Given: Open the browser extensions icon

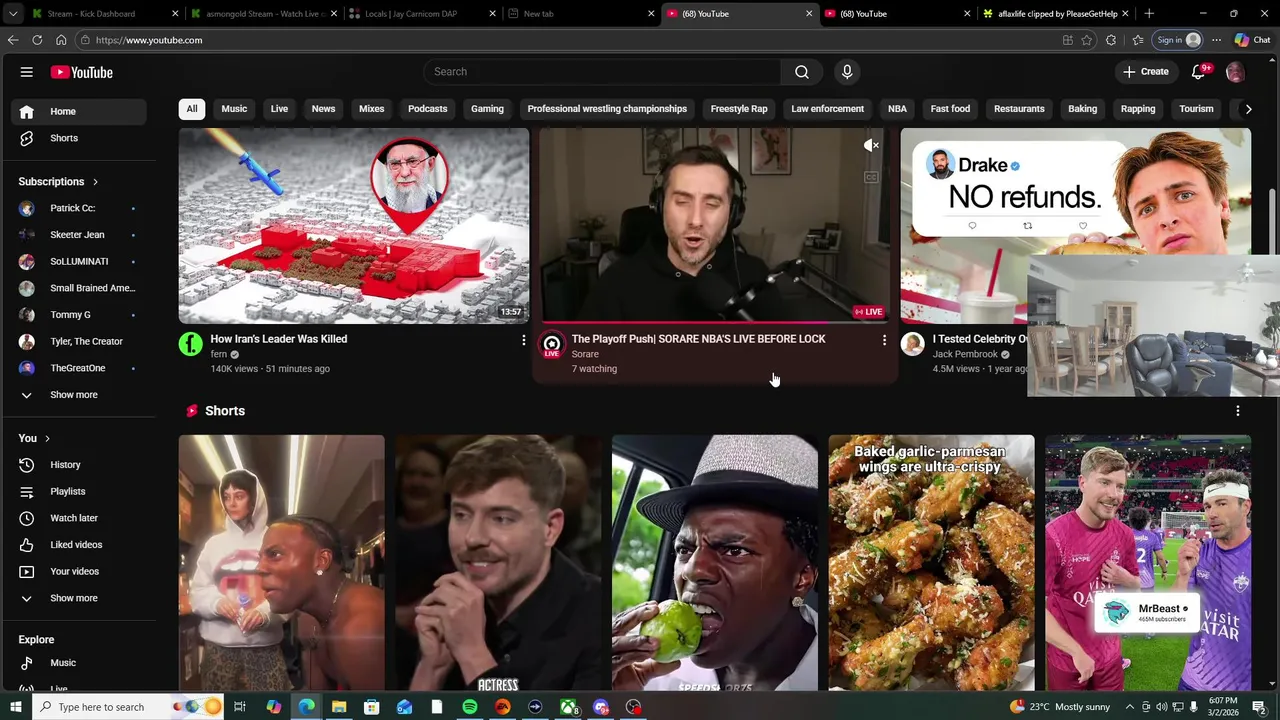Looking at the screenshot, I should 1111,40.
